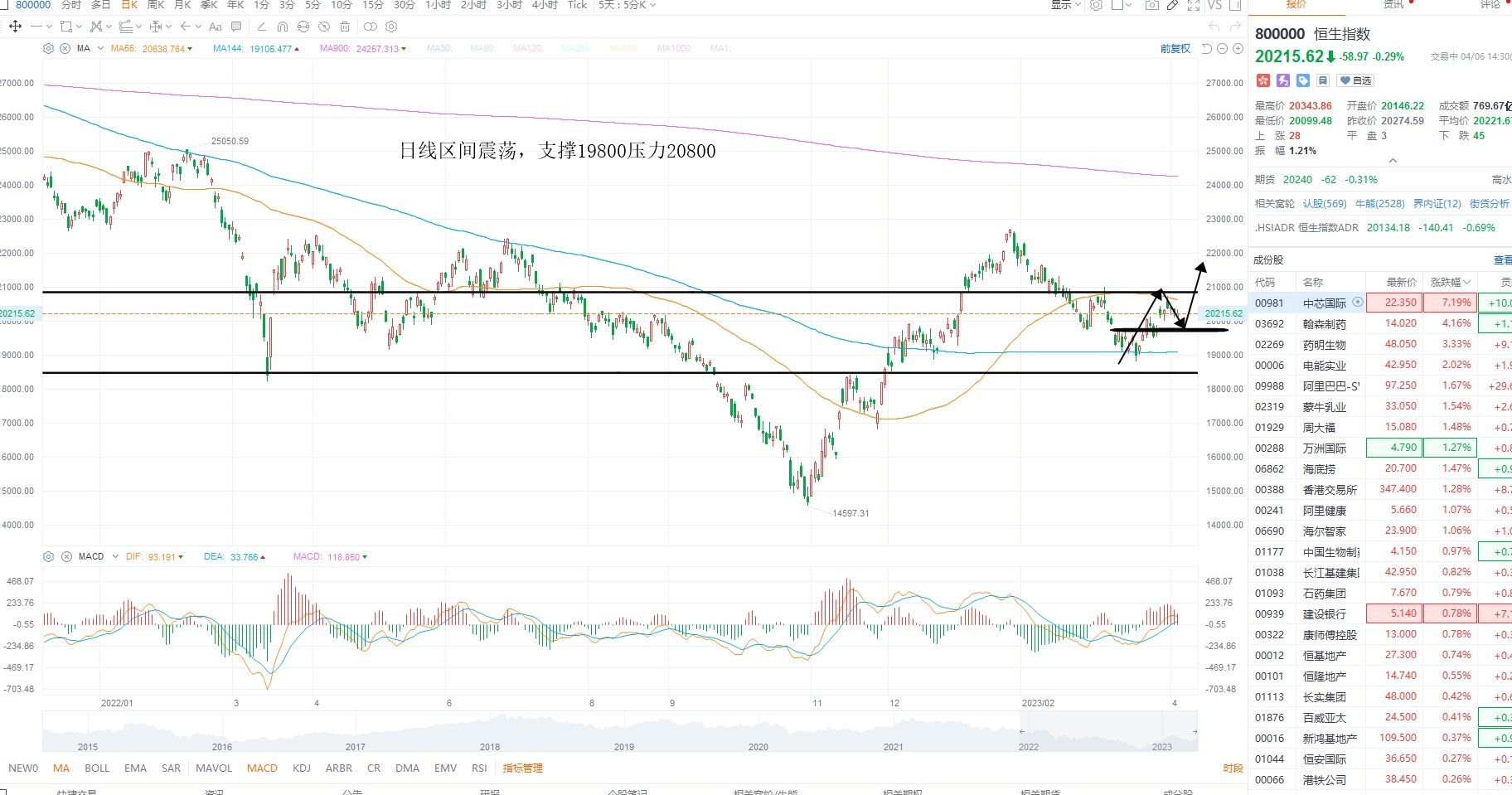Select the crosshair move cursor tool
The width and height of the screenshot is (1512, 795).
(15, 27)
